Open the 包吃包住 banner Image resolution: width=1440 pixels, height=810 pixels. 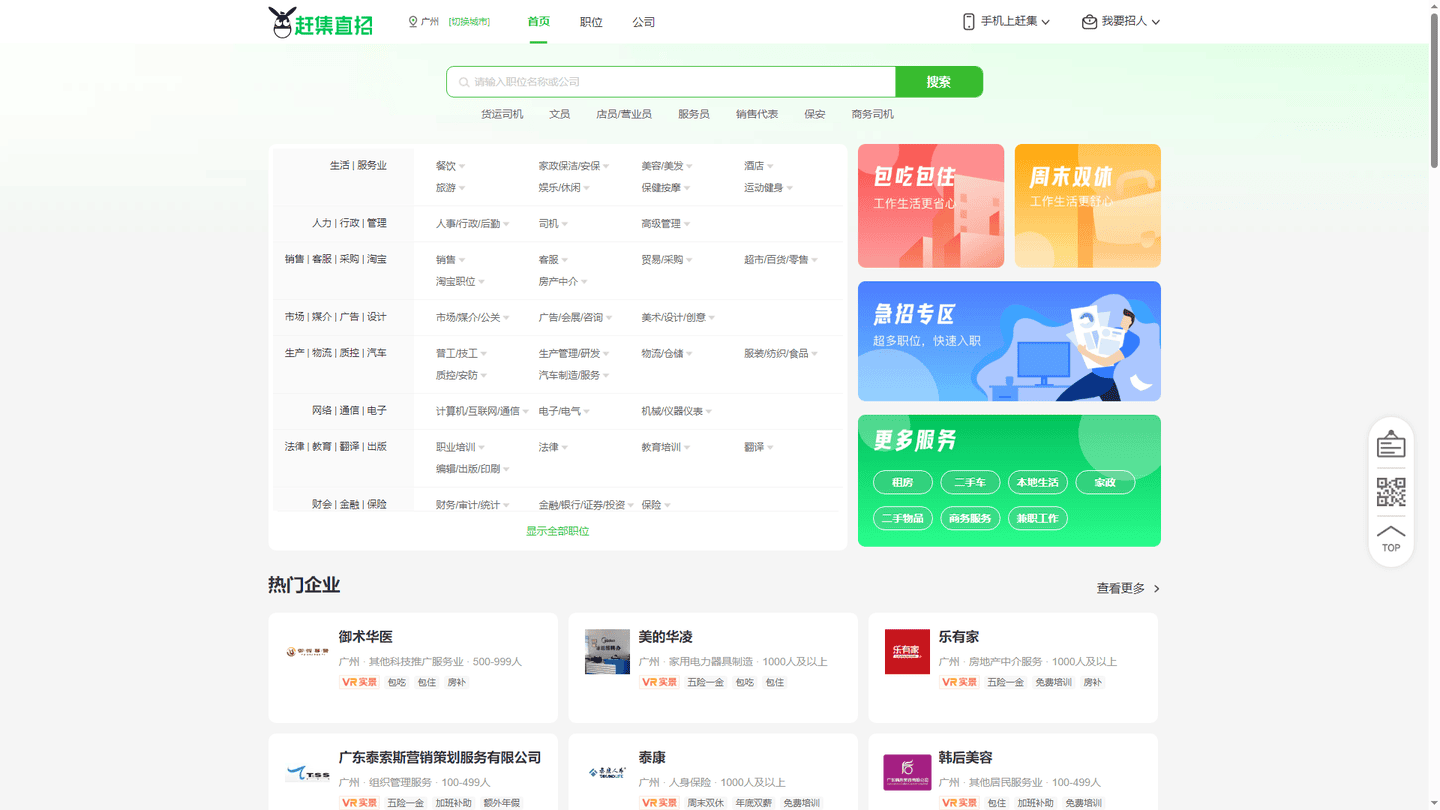(931, 206)
